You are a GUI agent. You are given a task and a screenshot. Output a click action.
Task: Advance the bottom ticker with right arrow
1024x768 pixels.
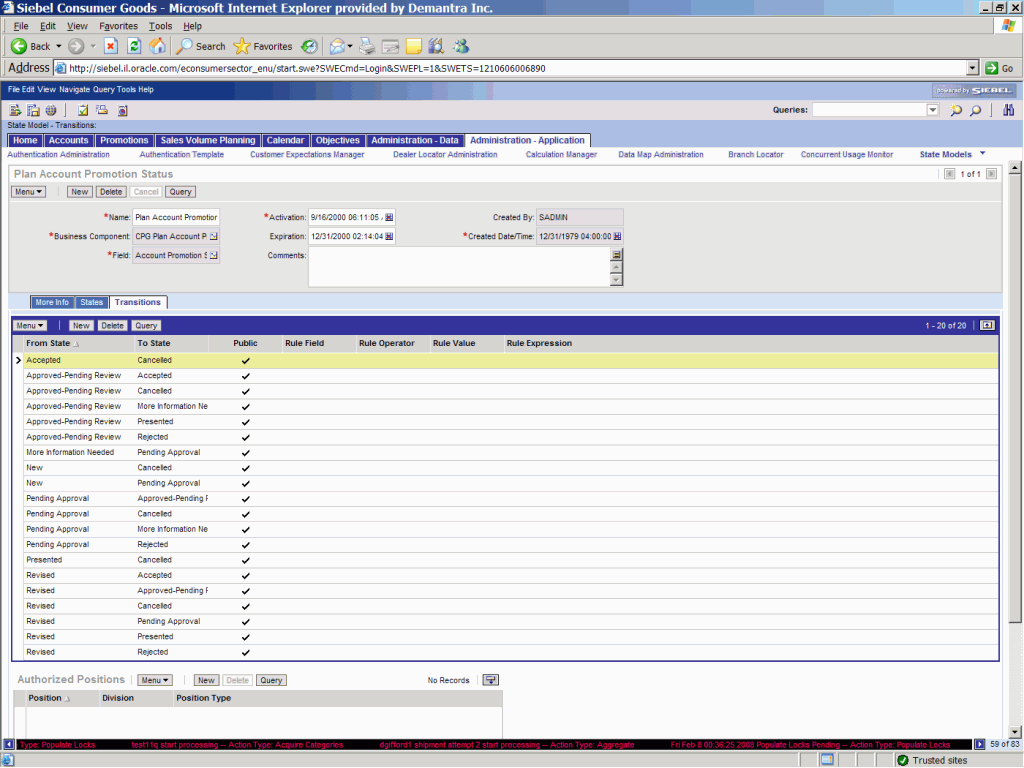point(980,744)
